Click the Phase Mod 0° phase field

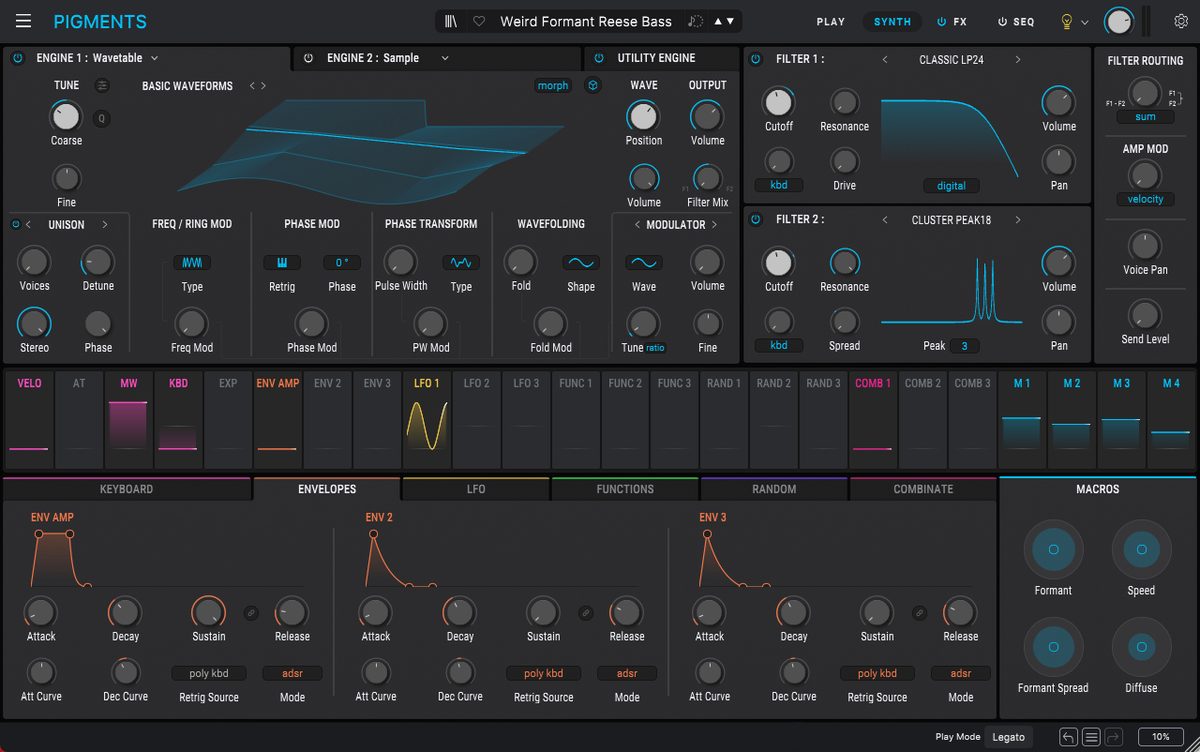coord(342,263)
